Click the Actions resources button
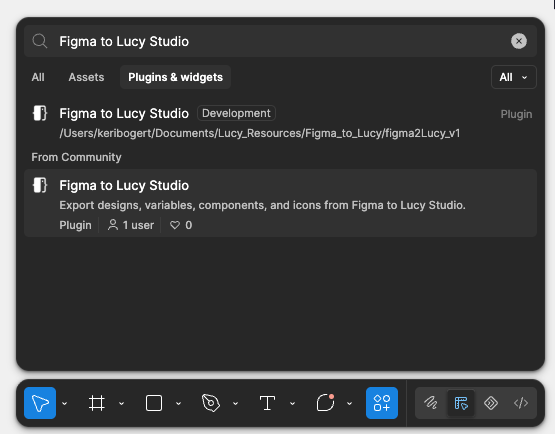This screenshot has width=555, height=434. point(382,403)
